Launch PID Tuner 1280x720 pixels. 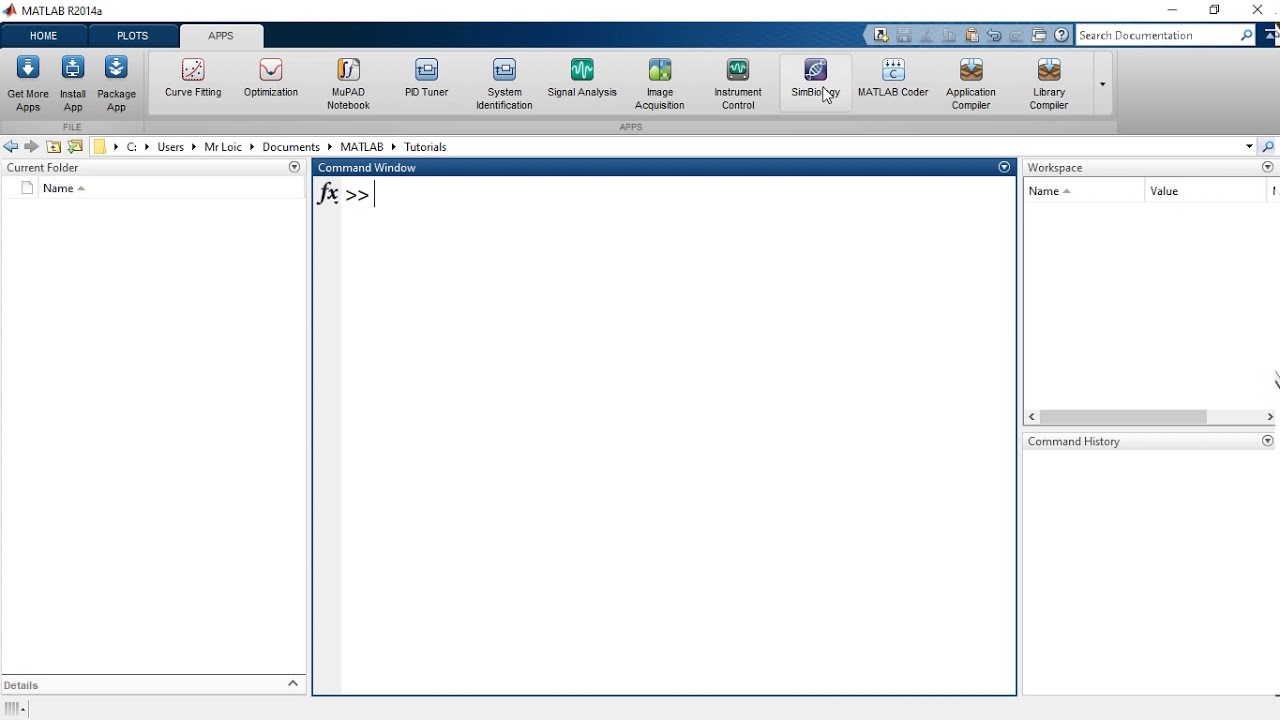(426, 78)
